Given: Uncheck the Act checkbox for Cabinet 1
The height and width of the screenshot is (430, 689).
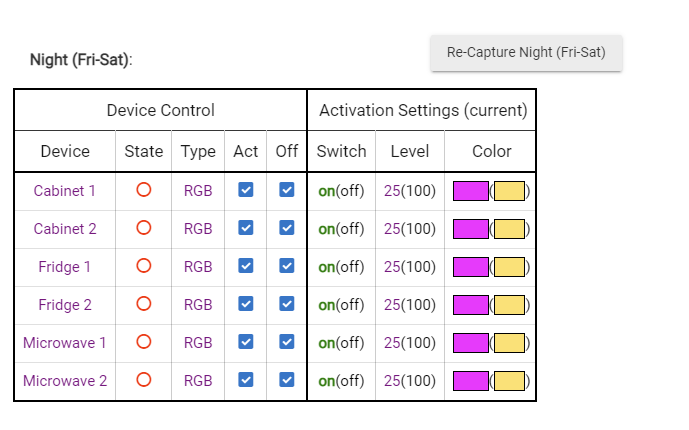Looking at the screenshot, I should [x=246, y=190].
